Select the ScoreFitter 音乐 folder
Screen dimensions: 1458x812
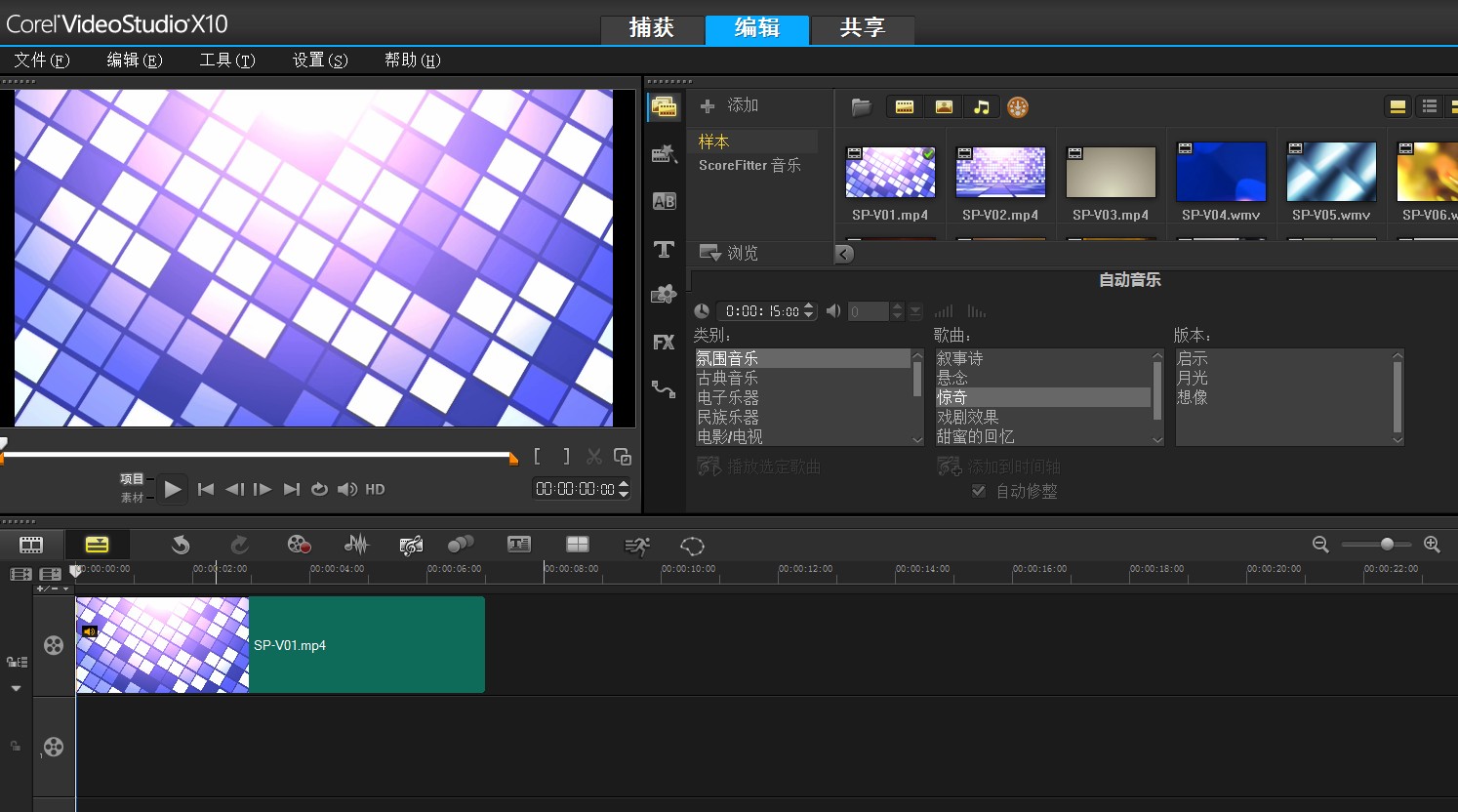[x=749, y=165]
